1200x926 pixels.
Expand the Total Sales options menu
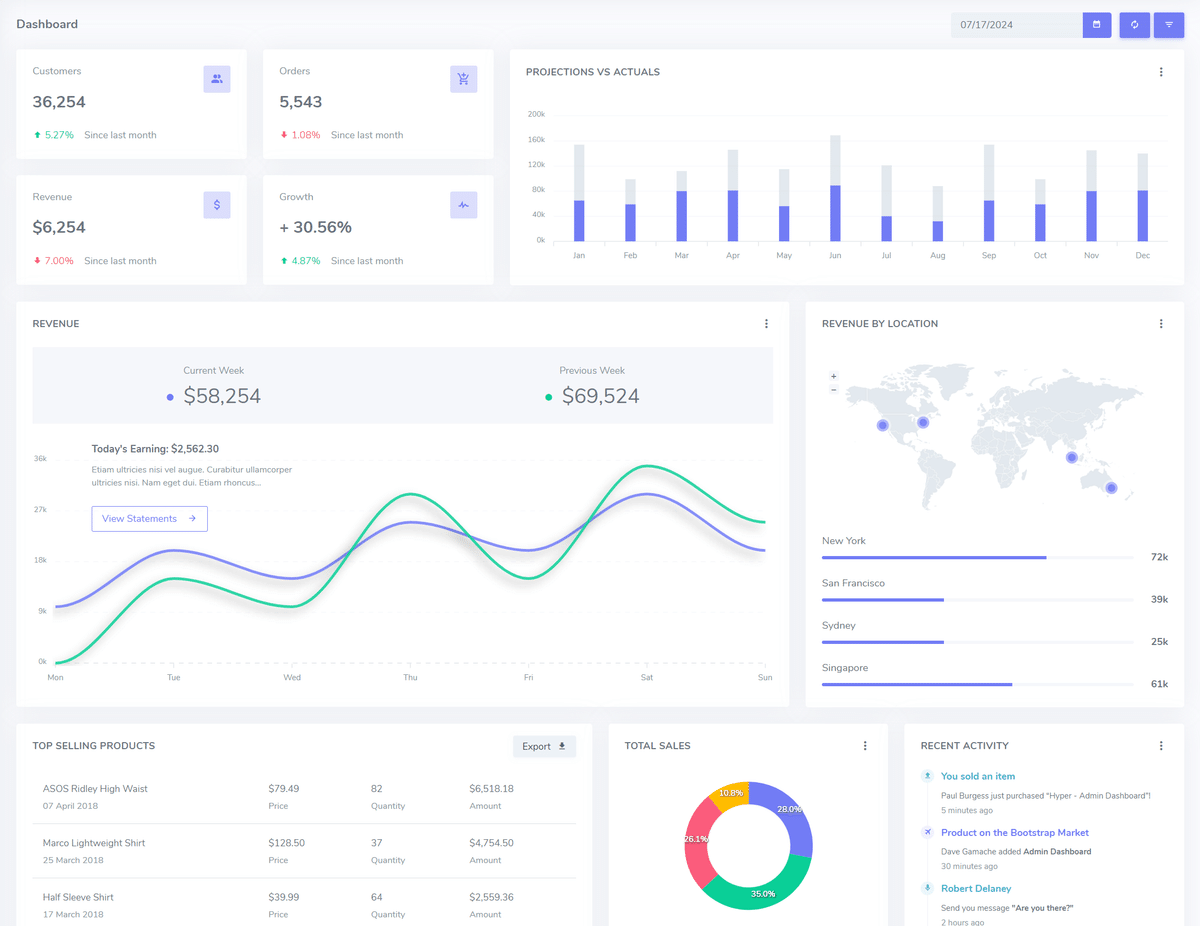tap(865, 746)
